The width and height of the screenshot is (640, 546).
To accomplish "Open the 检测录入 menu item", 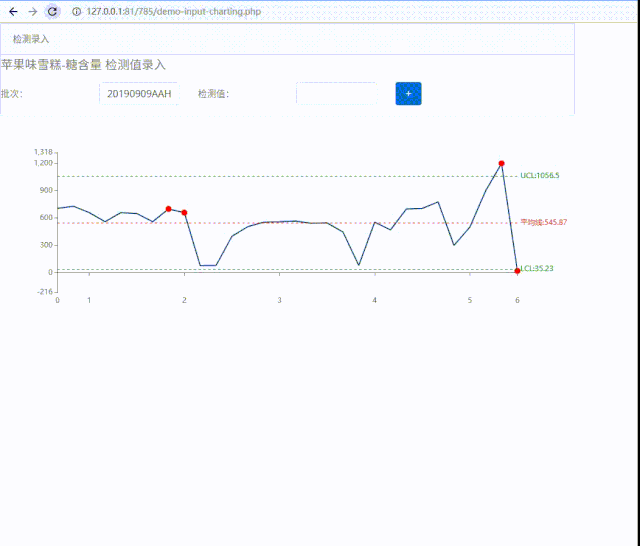I will pos(31,39).
